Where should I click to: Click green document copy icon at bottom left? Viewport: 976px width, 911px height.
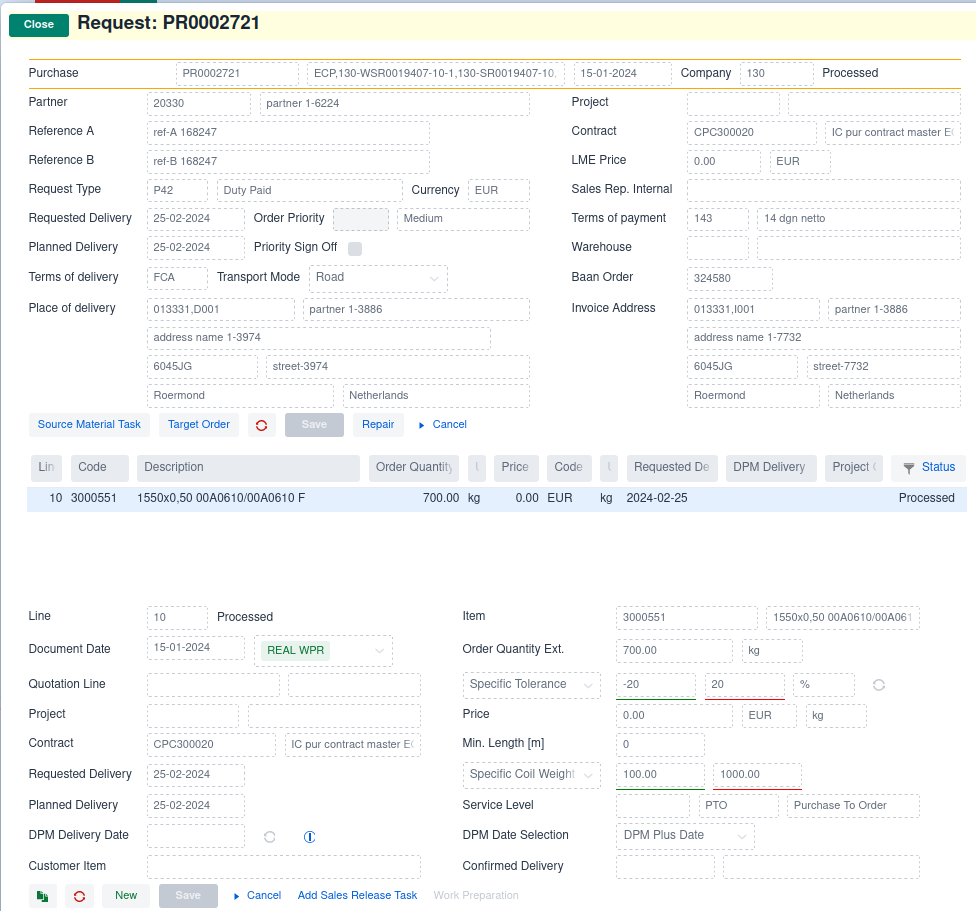tap(42, 896)
